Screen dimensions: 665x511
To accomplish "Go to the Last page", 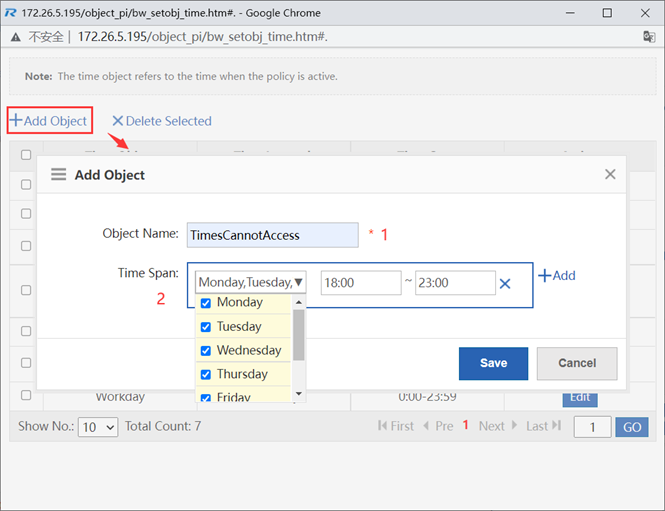I will pos(542,426).
